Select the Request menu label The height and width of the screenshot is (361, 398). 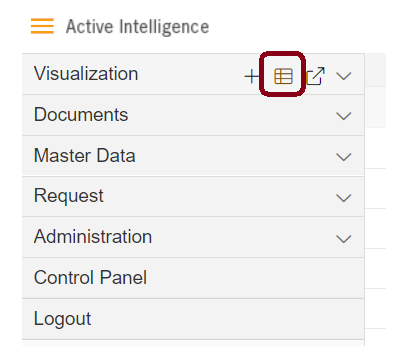pos(69,196)
